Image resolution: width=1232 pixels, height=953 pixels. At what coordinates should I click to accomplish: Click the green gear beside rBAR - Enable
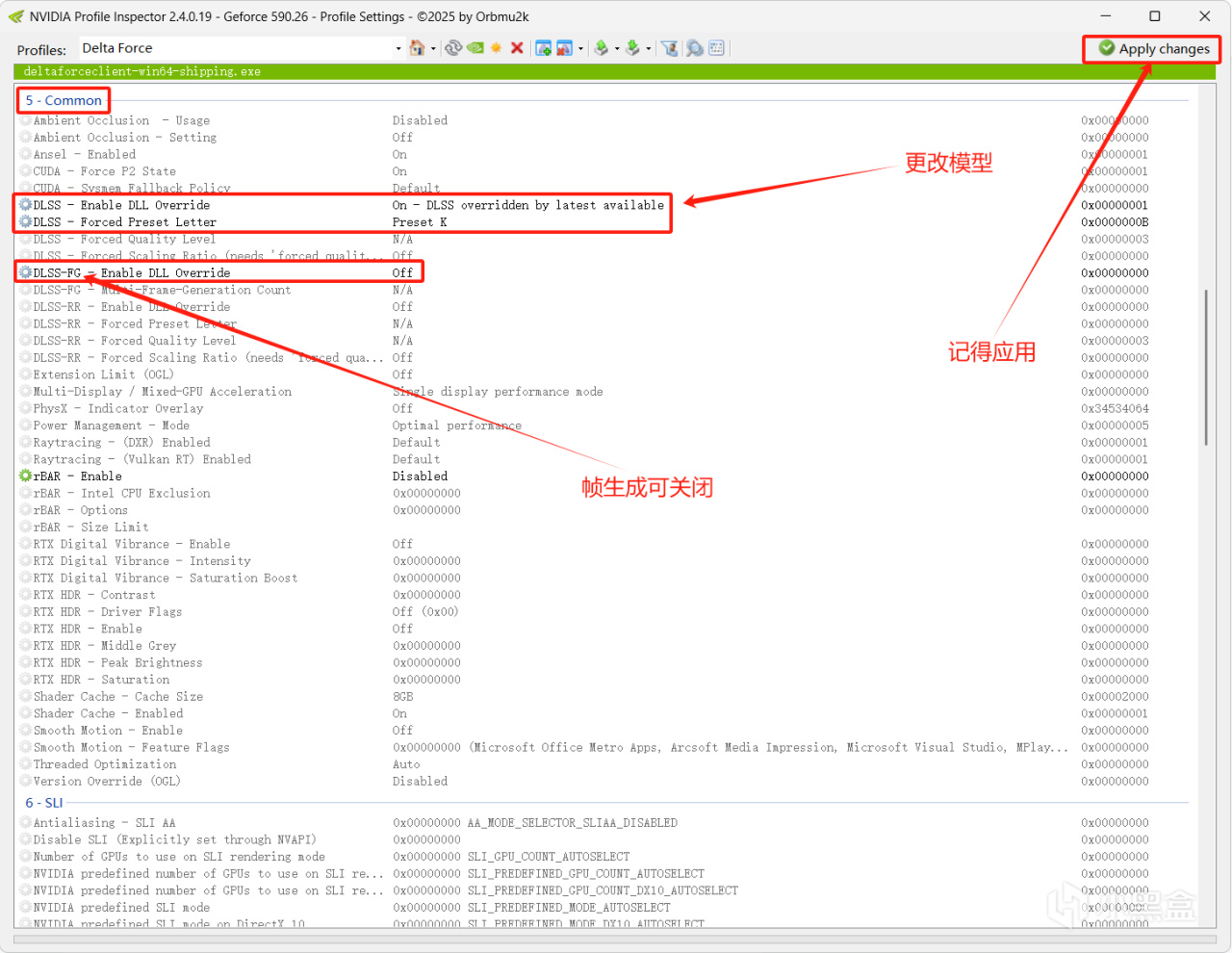26,476
